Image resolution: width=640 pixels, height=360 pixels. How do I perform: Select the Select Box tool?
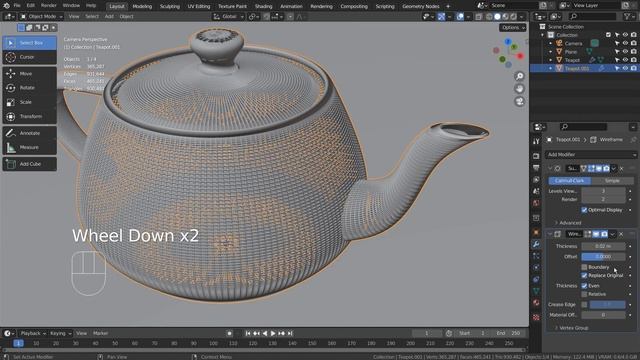[29, 43]
